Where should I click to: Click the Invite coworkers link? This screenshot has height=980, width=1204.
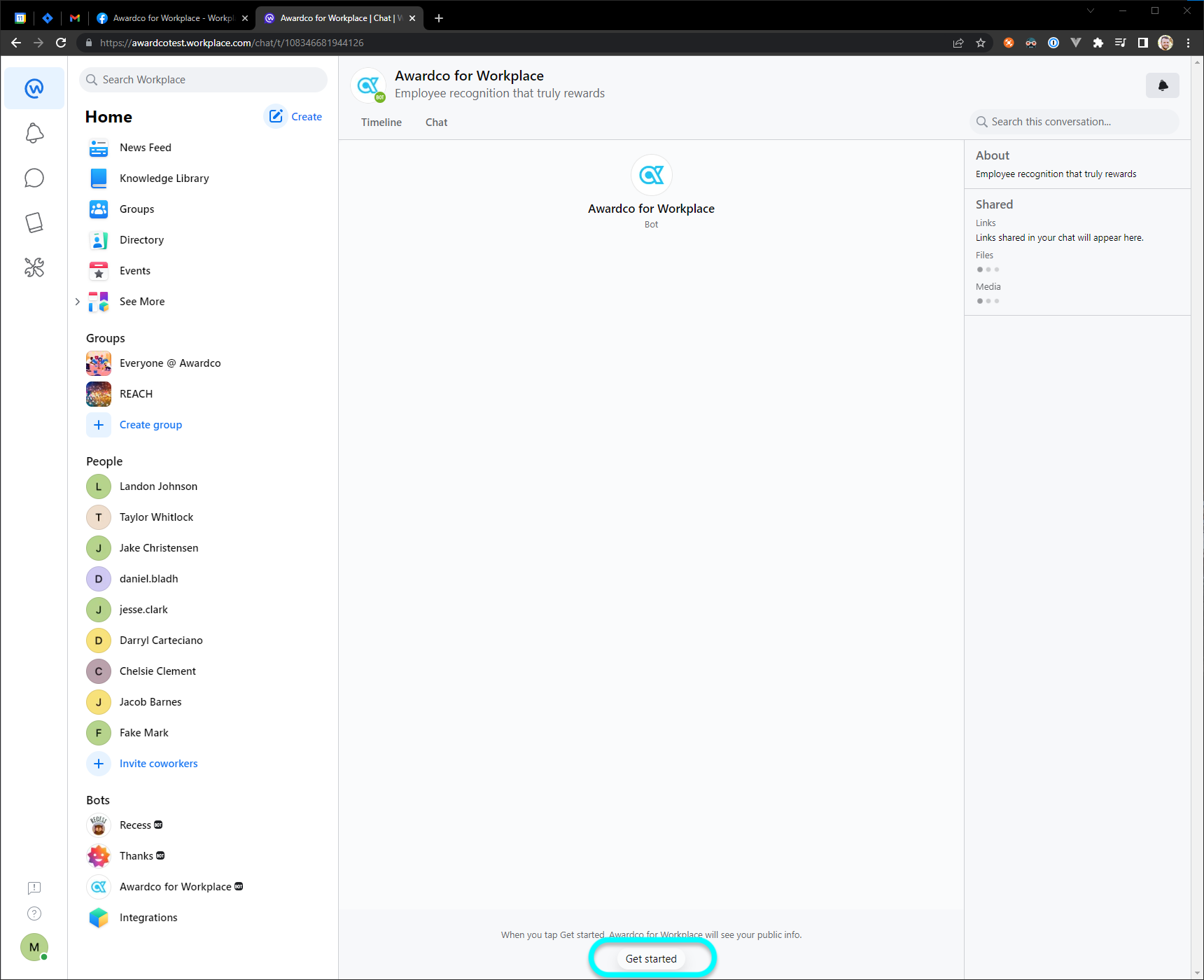(x=158, y=764)
